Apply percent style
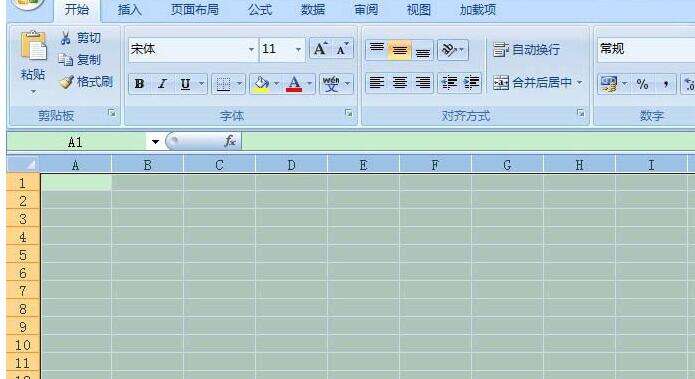Viewport: 695px width, 379px height. tap(642, 84)
